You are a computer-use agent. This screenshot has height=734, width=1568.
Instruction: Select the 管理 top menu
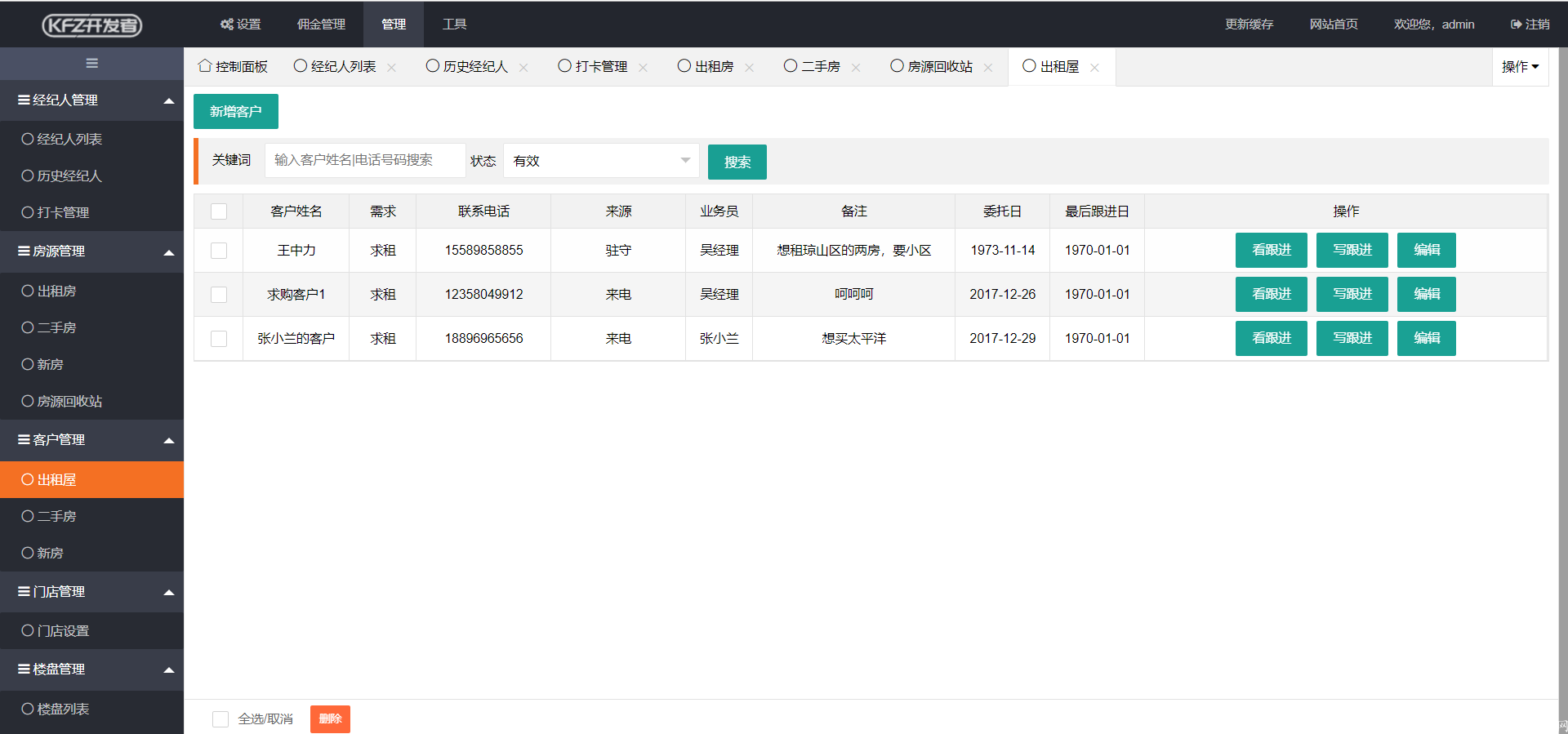click(x=394, y=24)
